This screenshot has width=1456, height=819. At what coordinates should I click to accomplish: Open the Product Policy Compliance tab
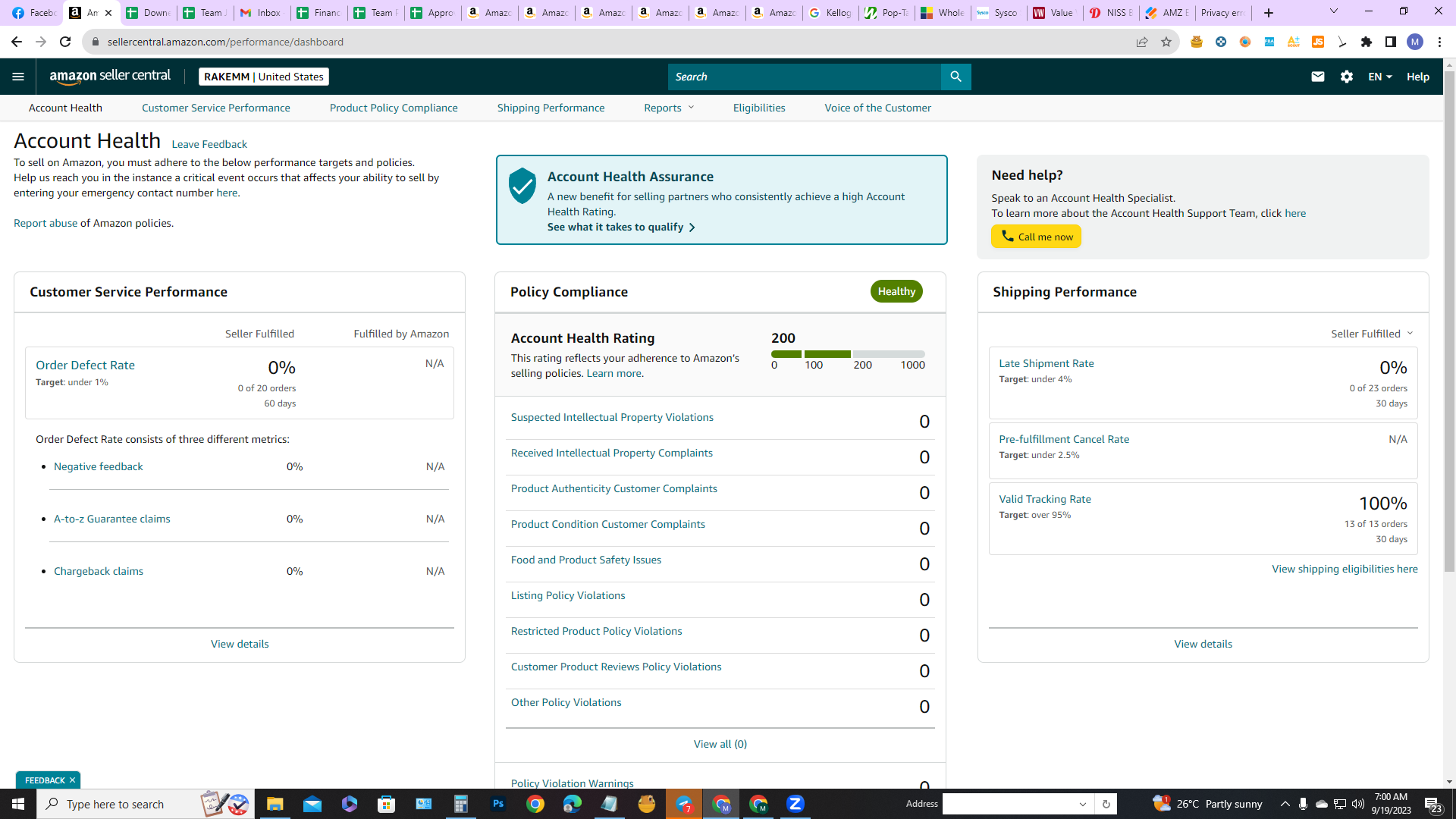[394, 108]
